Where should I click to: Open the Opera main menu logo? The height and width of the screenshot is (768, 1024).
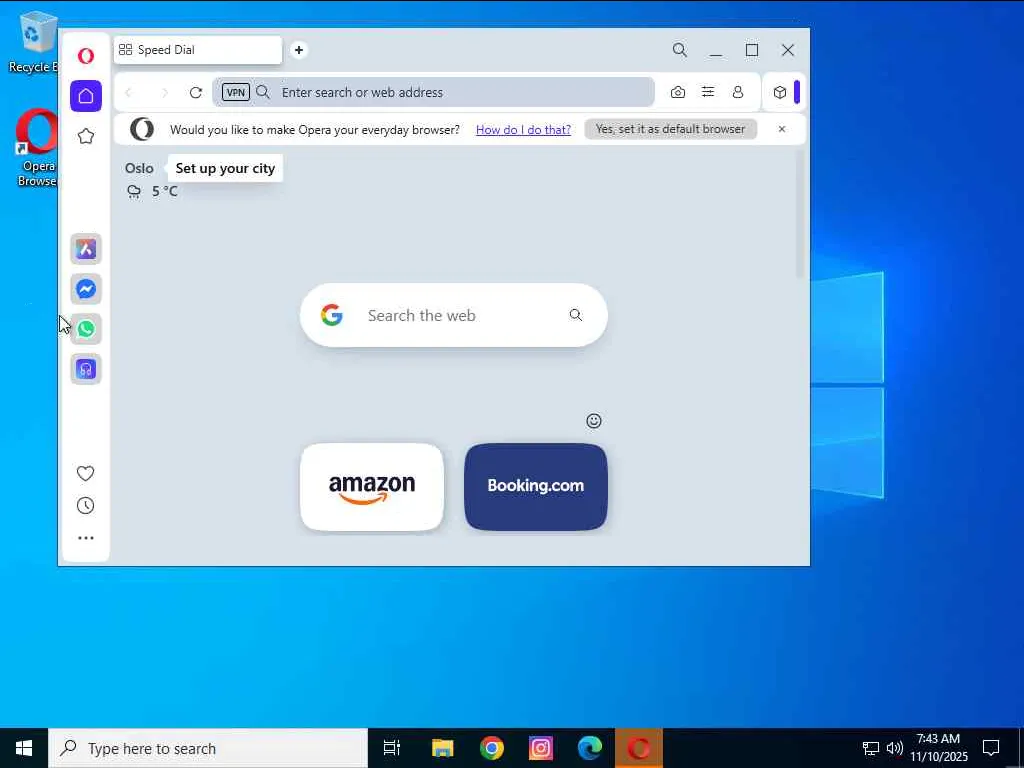pos(86,56)
